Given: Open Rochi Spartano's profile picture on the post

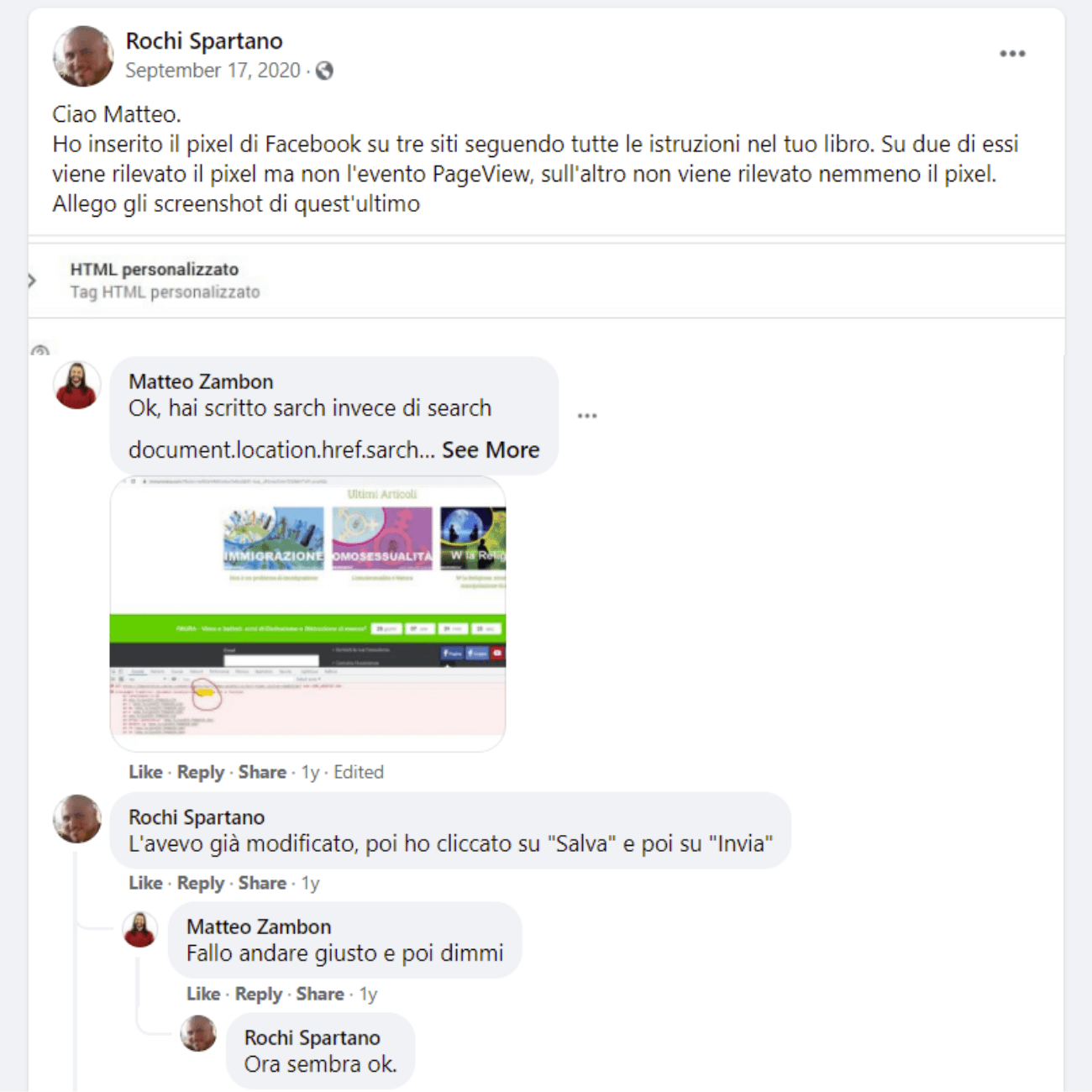Looking at the screenshot, I should point(83,56).
